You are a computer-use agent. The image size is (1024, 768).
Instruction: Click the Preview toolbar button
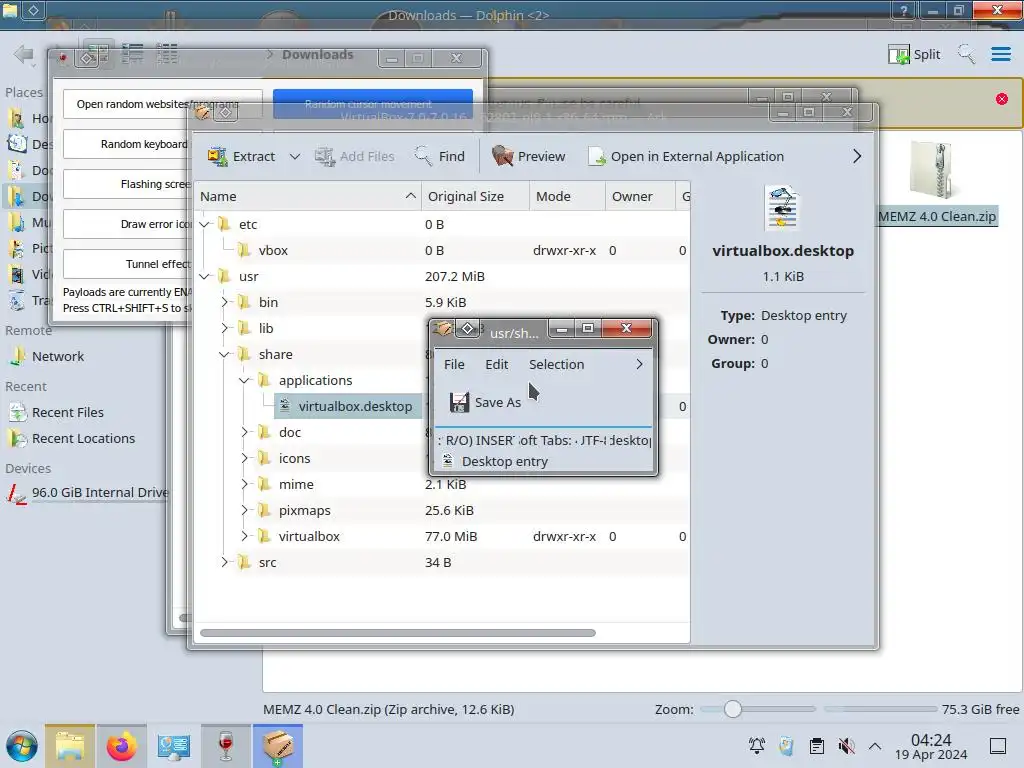528,157
